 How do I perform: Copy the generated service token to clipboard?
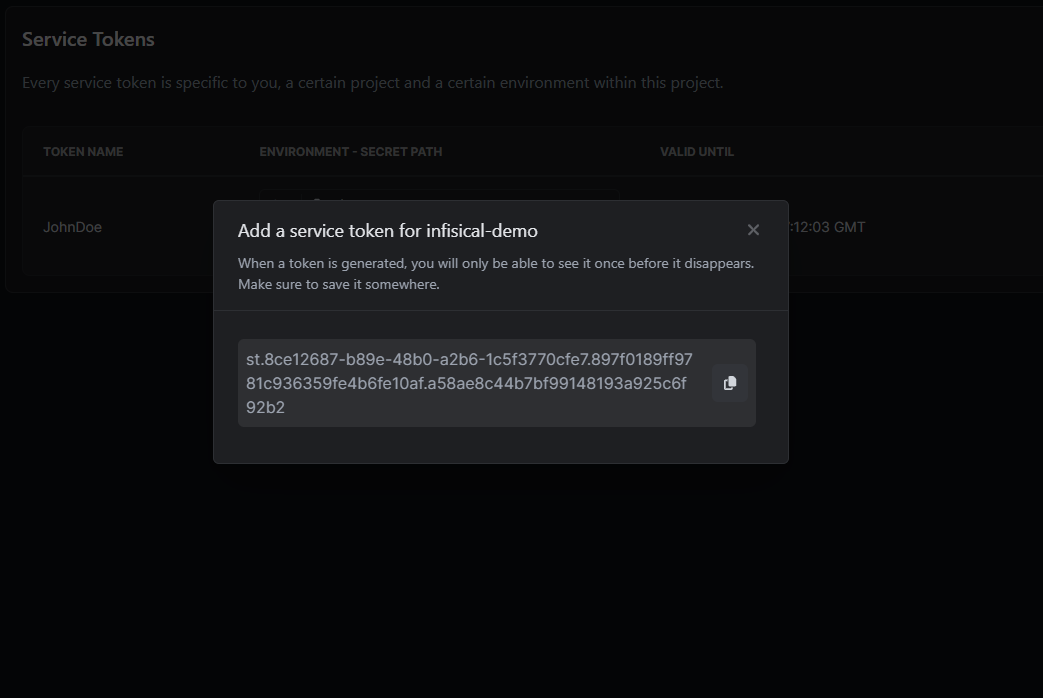[729, 383]
